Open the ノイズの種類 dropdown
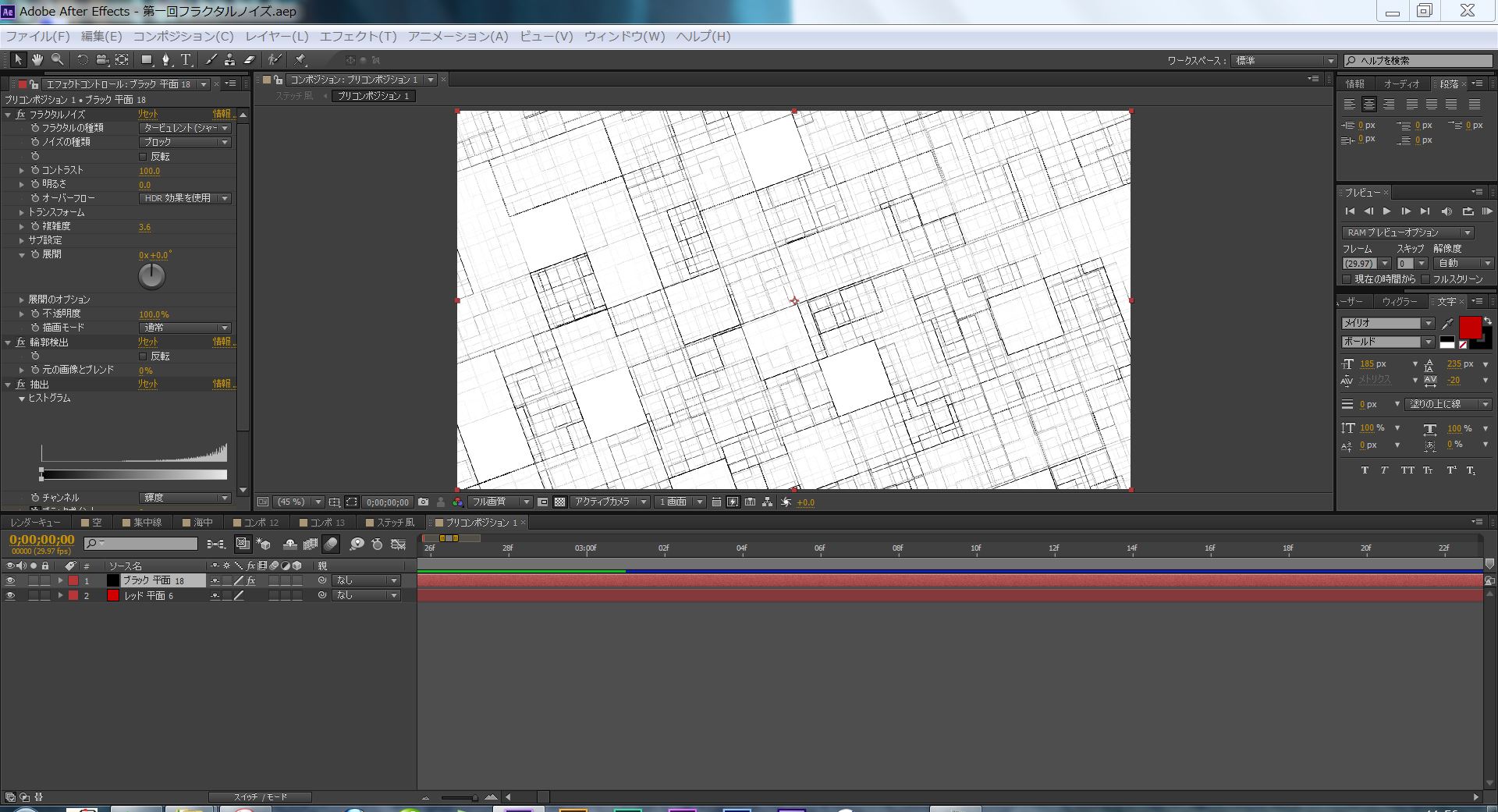 (185, 143)
